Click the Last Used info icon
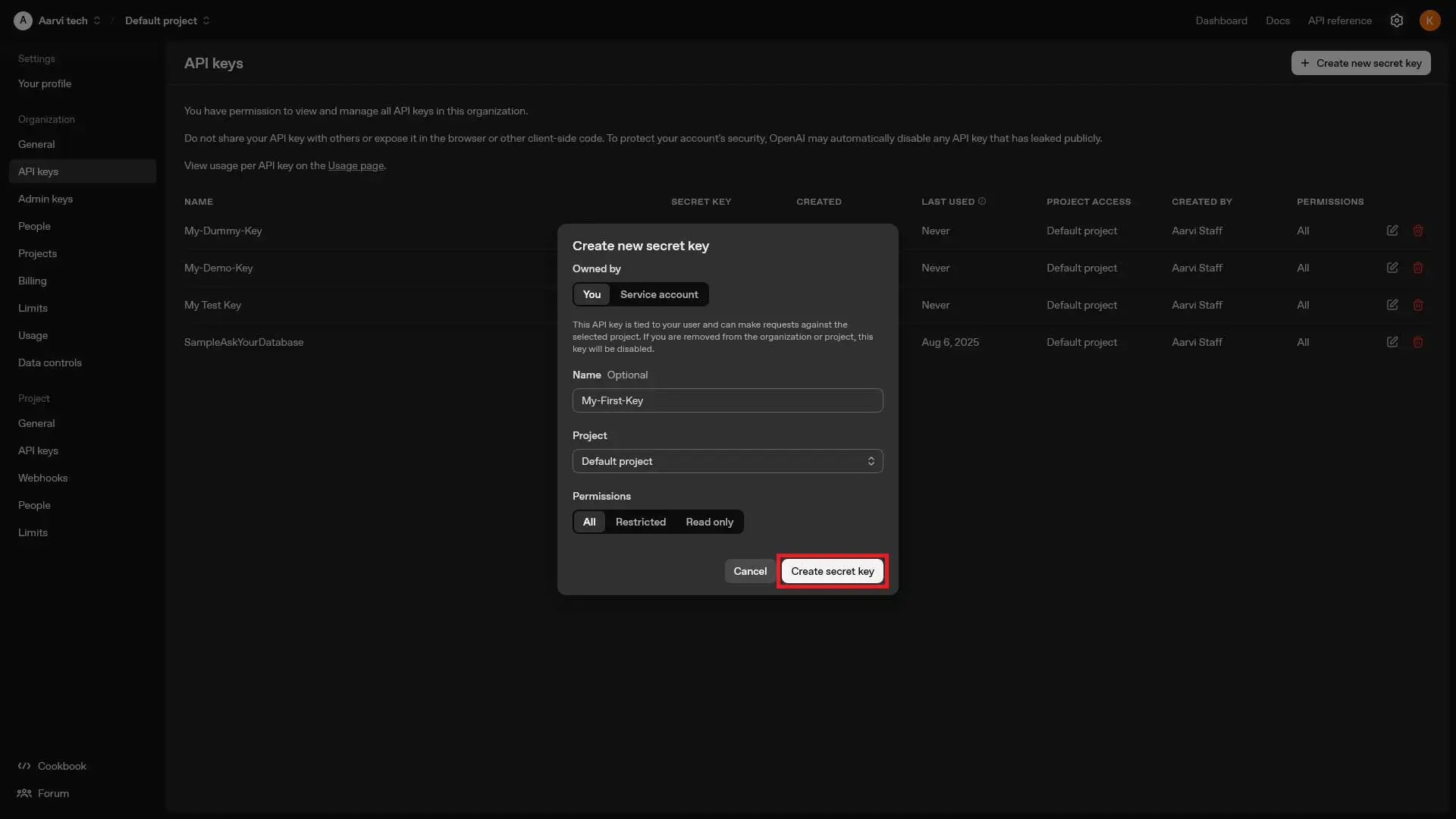This screenshot has width=1456, height=819. [982, 201]
